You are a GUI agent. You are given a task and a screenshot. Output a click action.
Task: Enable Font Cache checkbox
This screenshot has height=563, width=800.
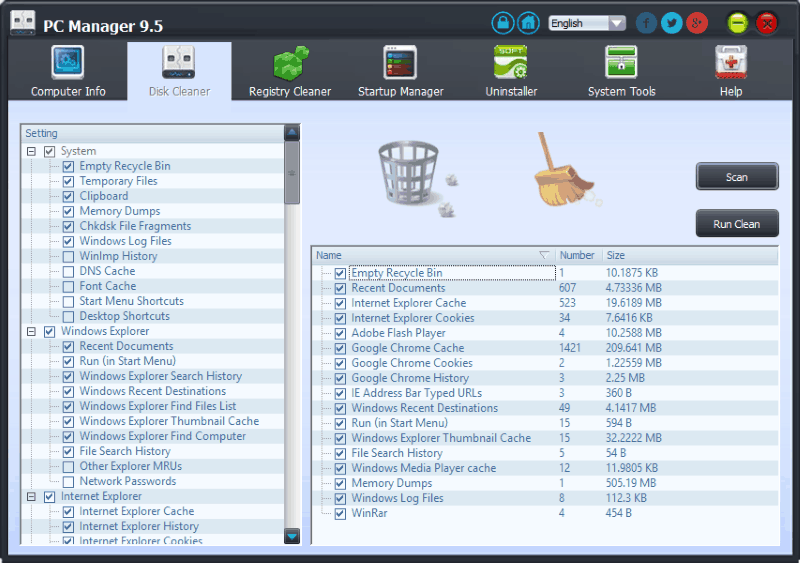pyautogui.click(x=68, y=287)
